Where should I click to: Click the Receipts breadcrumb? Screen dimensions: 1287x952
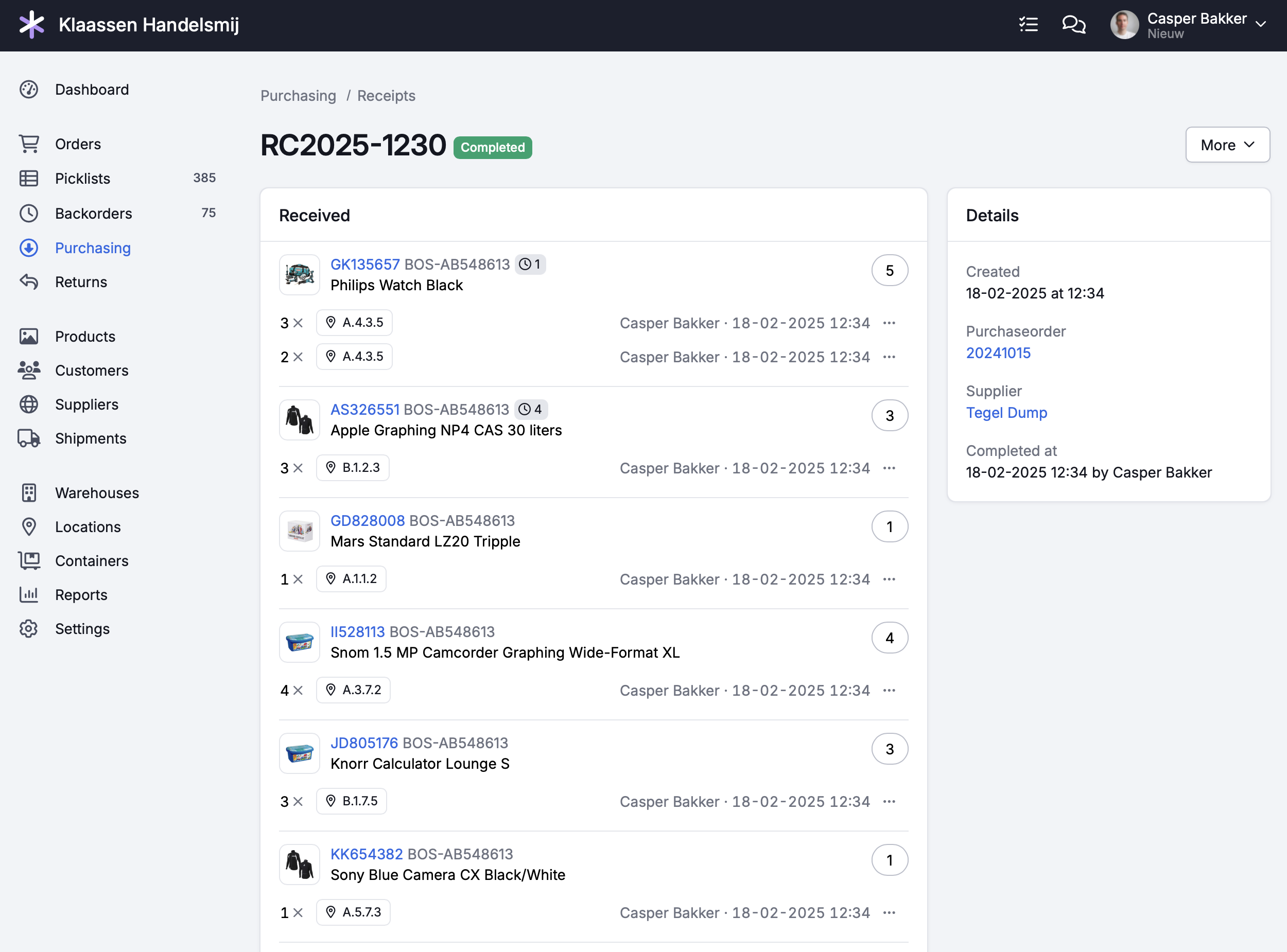[x=386, y=96]
